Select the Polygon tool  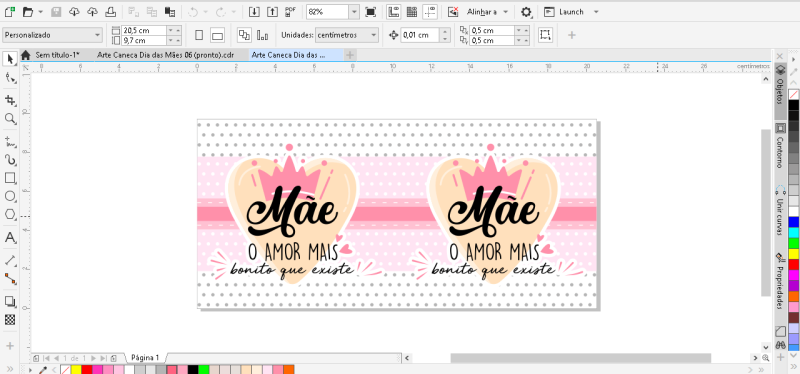pyautogui.click(x=10, y=215)
